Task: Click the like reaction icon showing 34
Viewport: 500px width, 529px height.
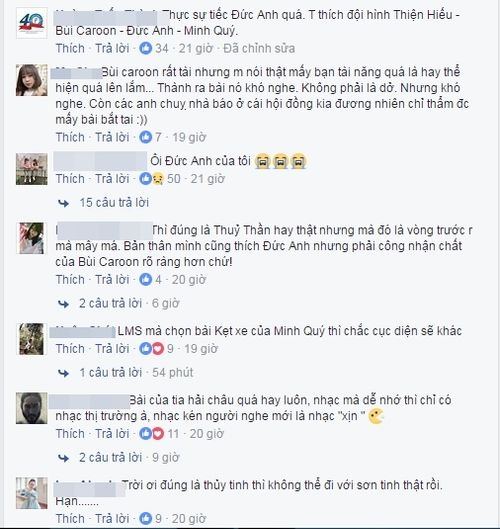Action: click(x=145, y=48)
